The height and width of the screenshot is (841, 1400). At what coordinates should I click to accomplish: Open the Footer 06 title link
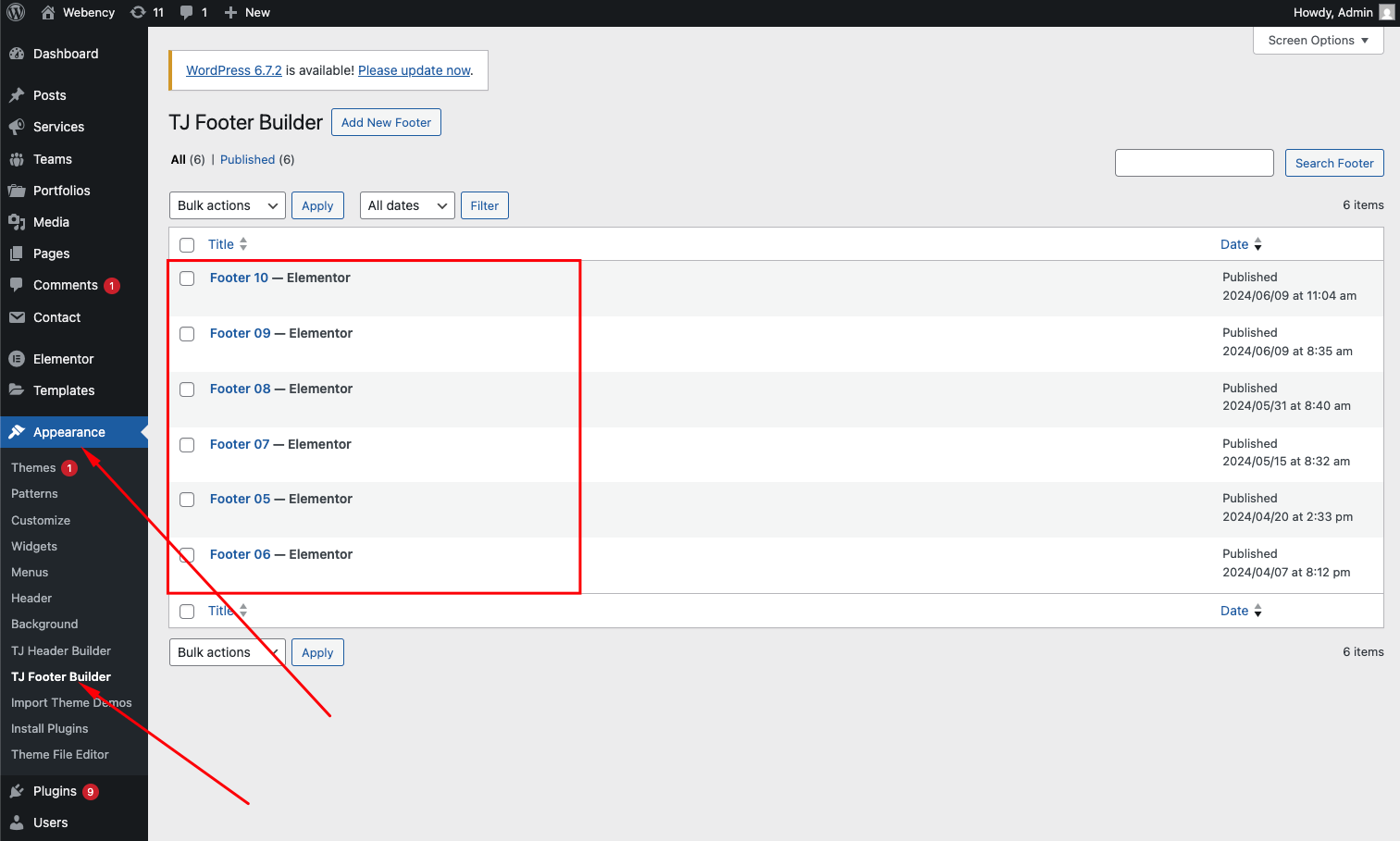click(x=241, y=554)
